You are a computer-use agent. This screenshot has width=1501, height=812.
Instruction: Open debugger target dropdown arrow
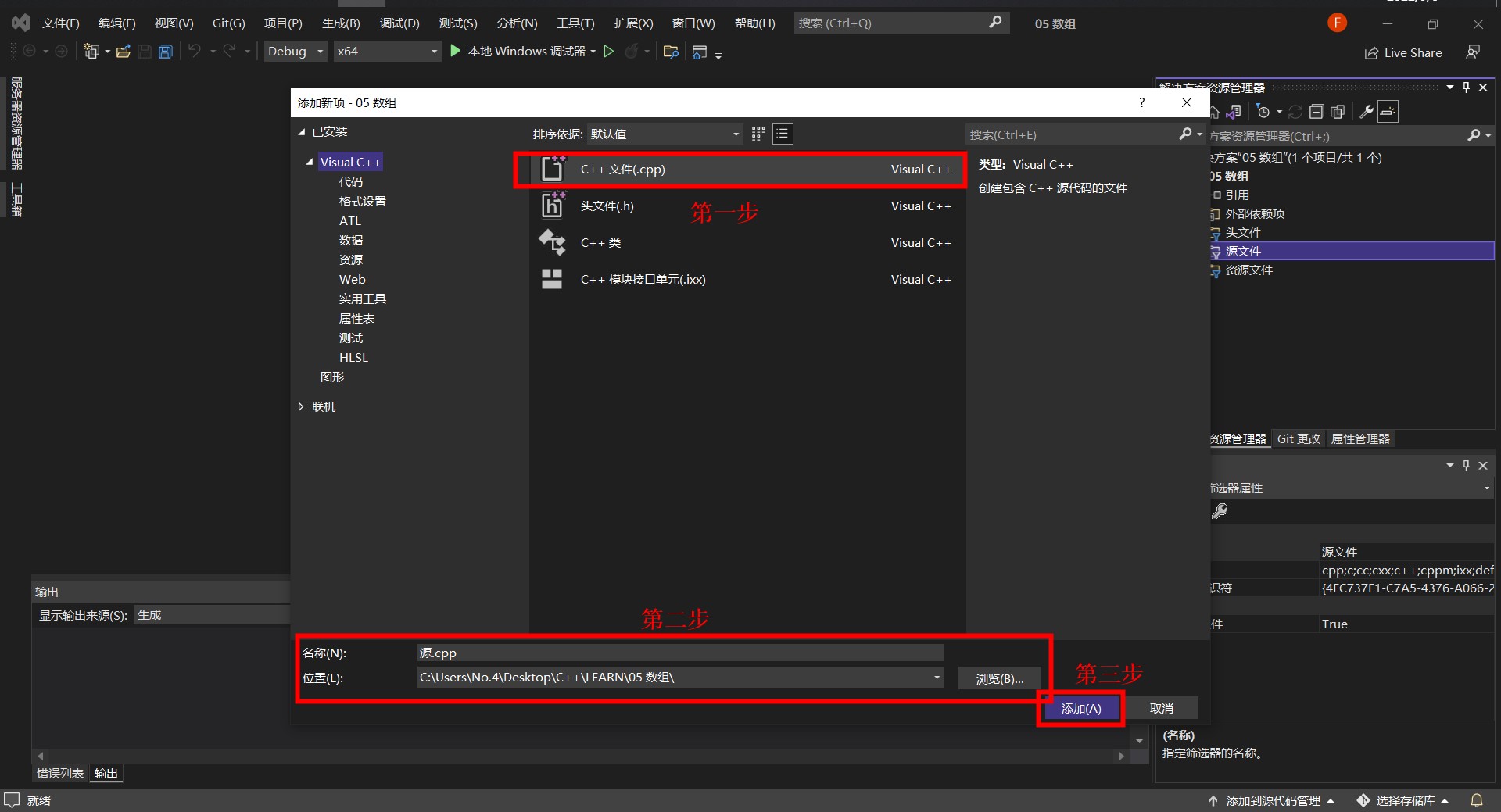[x=593, y=52]
